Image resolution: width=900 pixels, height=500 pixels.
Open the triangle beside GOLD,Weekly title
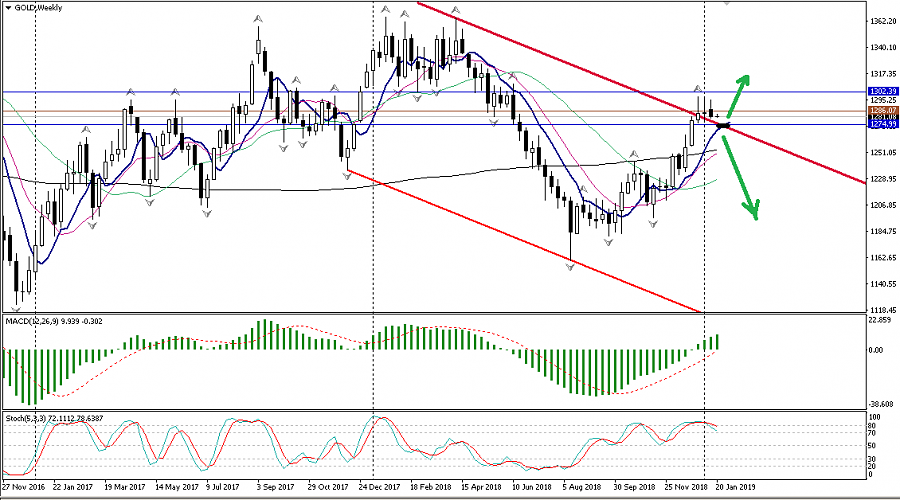tap(9, 8)
